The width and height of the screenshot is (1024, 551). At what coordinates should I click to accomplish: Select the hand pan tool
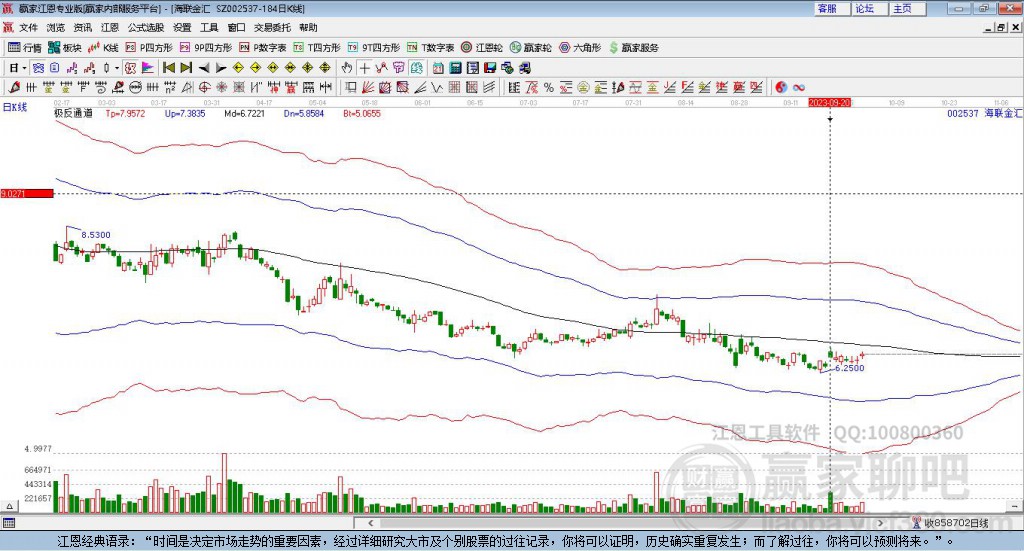click(x=347, y=68)
